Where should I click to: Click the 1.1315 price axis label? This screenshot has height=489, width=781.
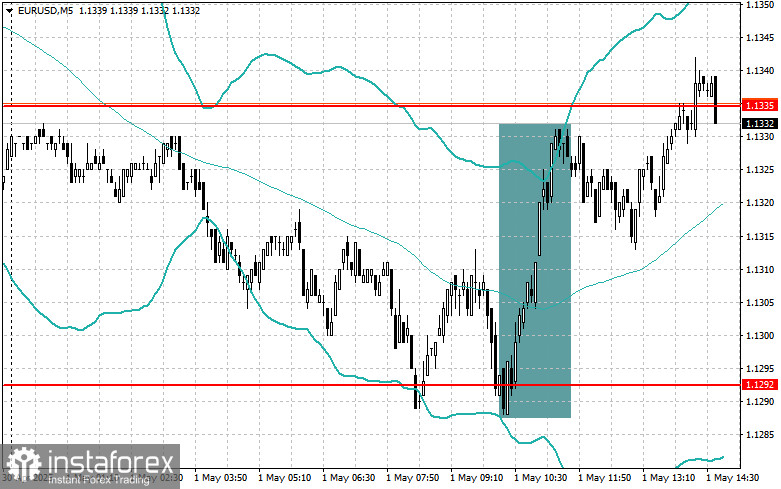point(760,236)
